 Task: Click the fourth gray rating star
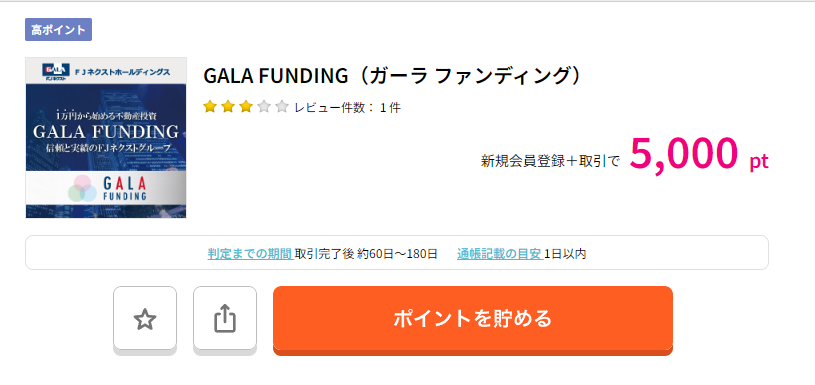[x=264, y=107]
